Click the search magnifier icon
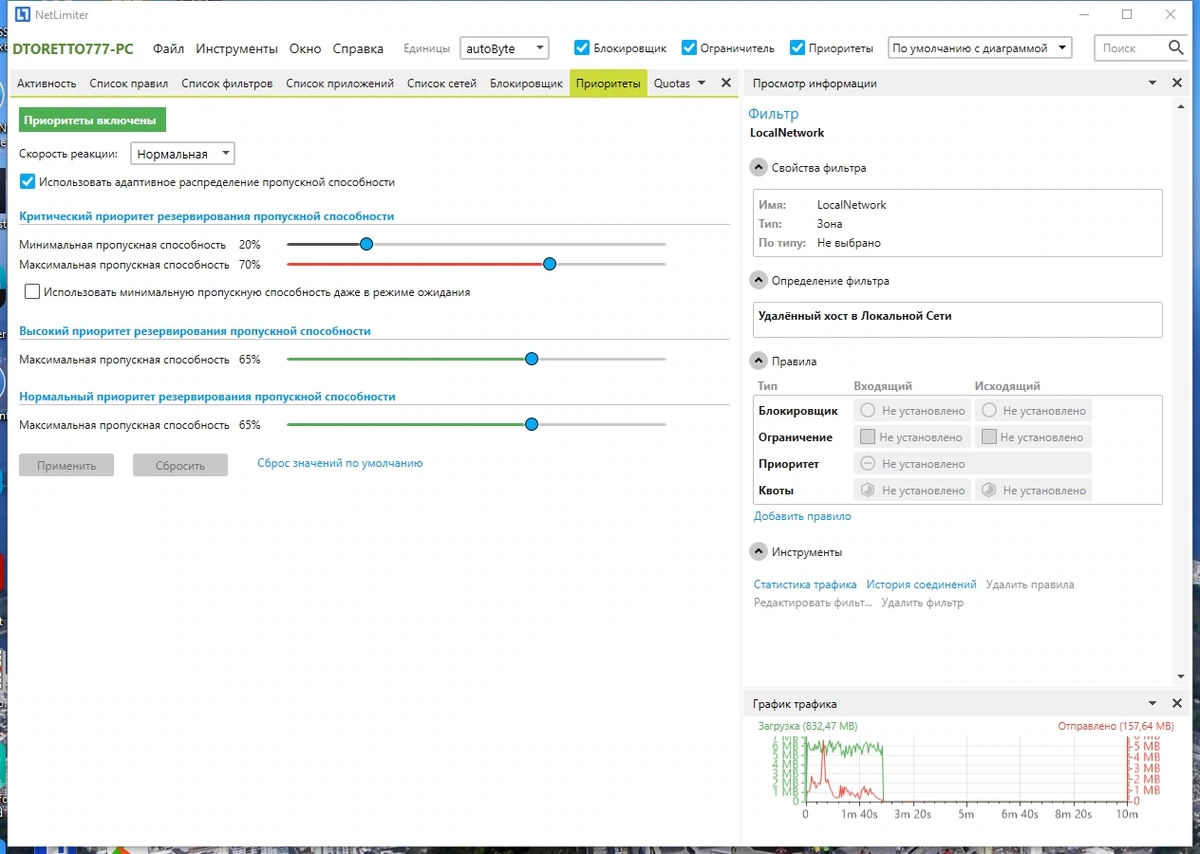 point(1176,47)
